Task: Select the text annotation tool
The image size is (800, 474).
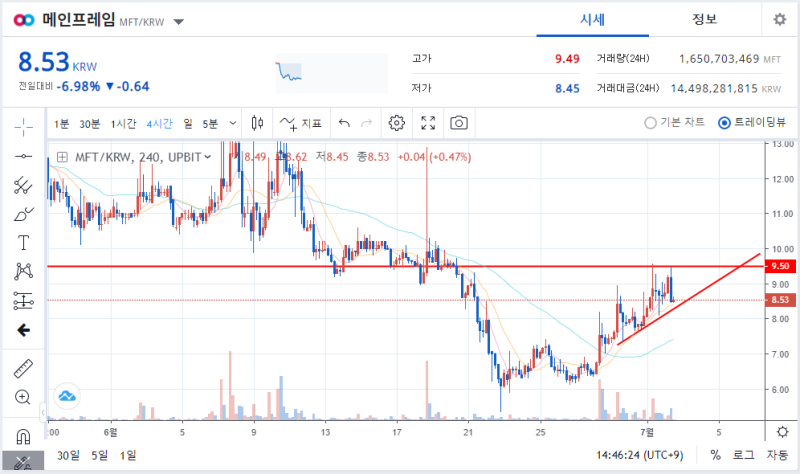Action: (x=23, y=243)
